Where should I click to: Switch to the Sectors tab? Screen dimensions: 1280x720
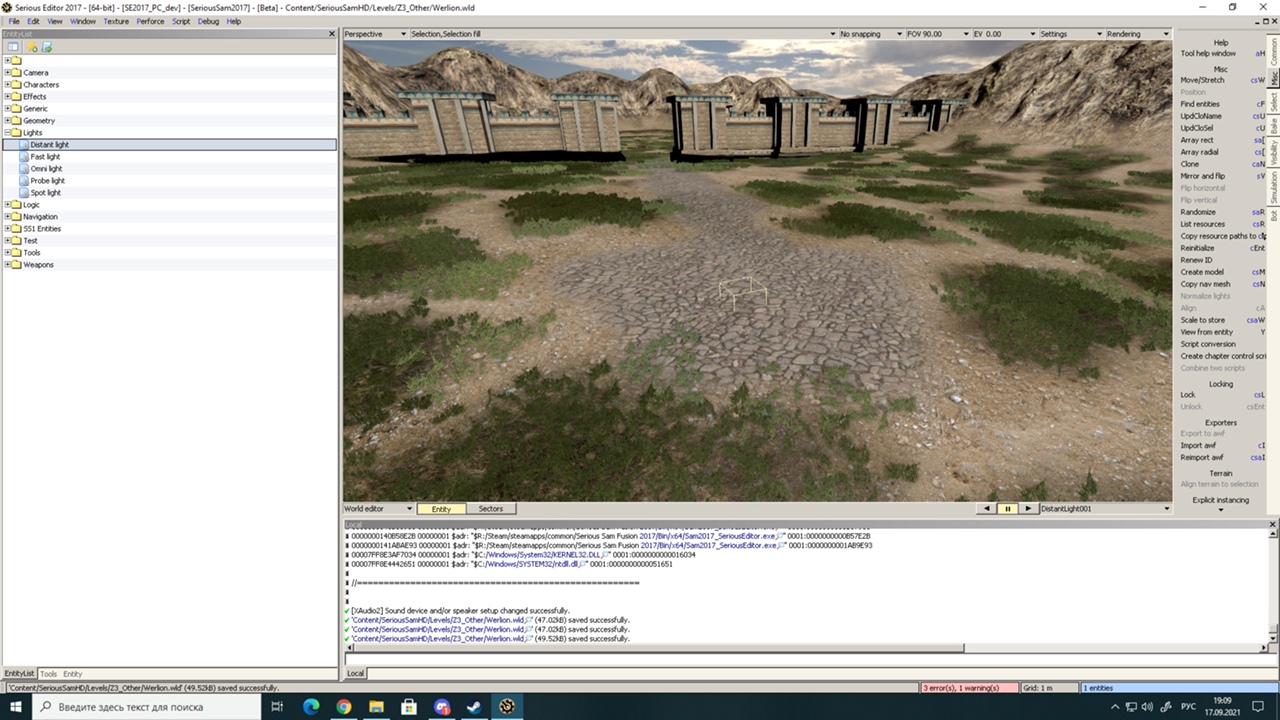point(490,509)
